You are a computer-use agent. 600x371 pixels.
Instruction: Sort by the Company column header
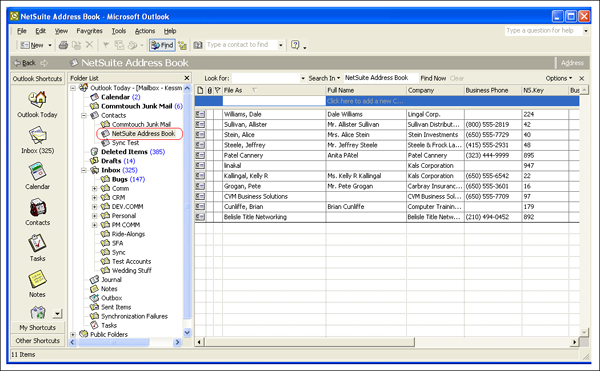pyautogui.click(x=435, y=90)
